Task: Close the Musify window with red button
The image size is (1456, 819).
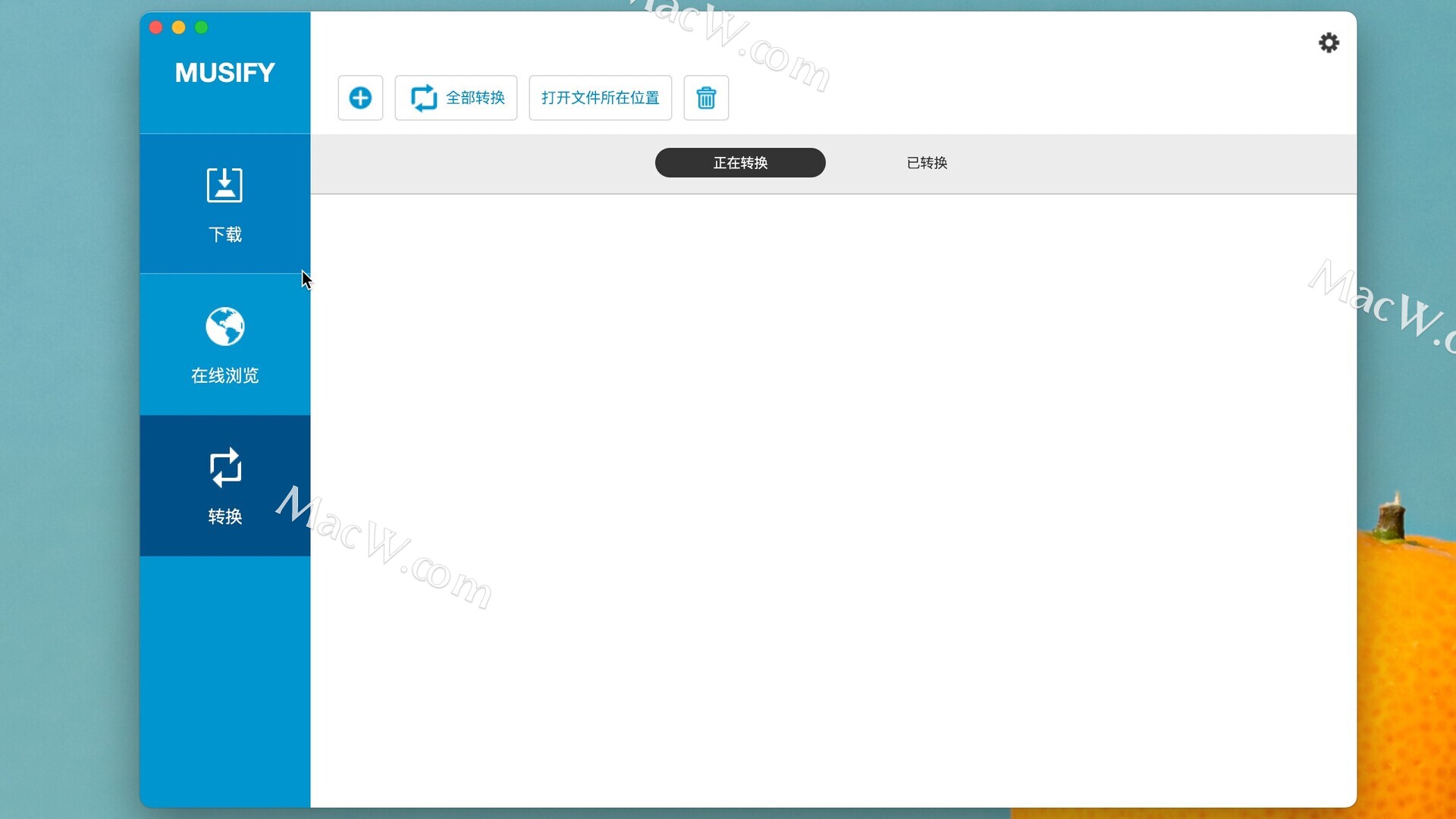Action: [x=155, y=27]
